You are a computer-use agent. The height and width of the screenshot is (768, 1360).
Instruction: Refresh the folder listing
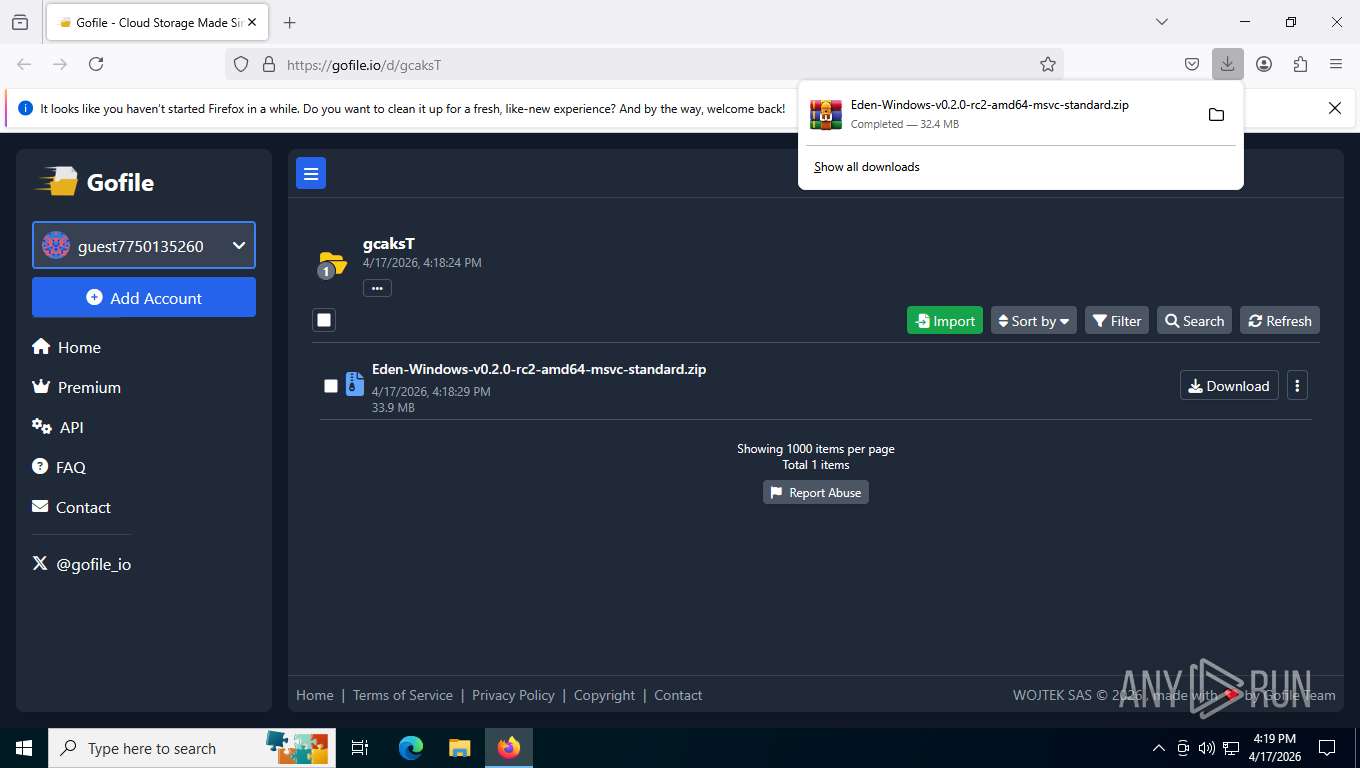click(1280, 320)
